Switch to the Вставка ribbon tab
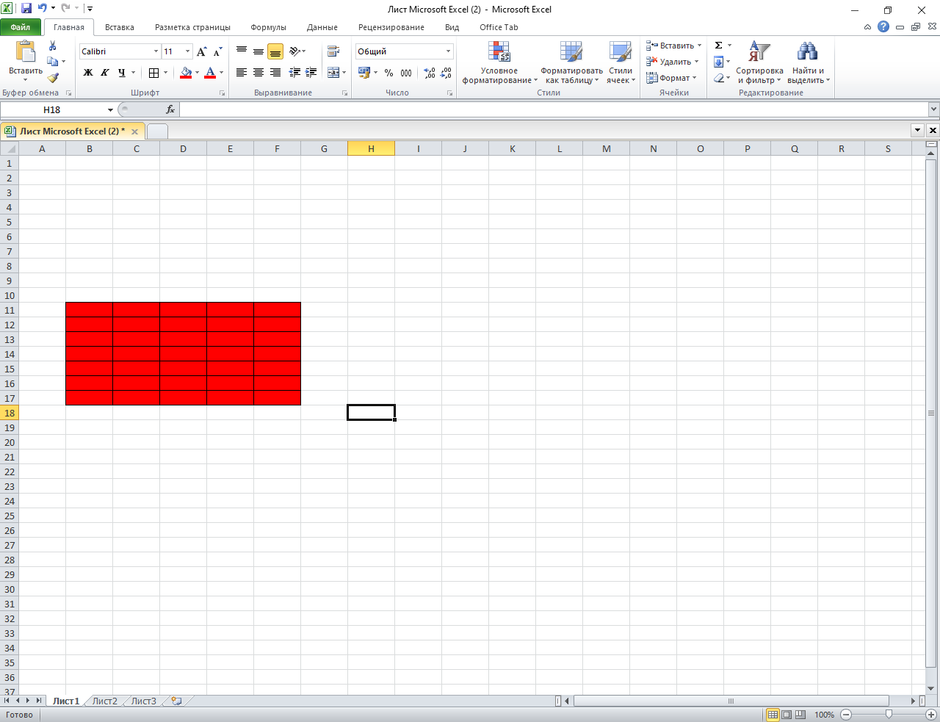Viewport: 940px width, 722px height. point(119,27)
